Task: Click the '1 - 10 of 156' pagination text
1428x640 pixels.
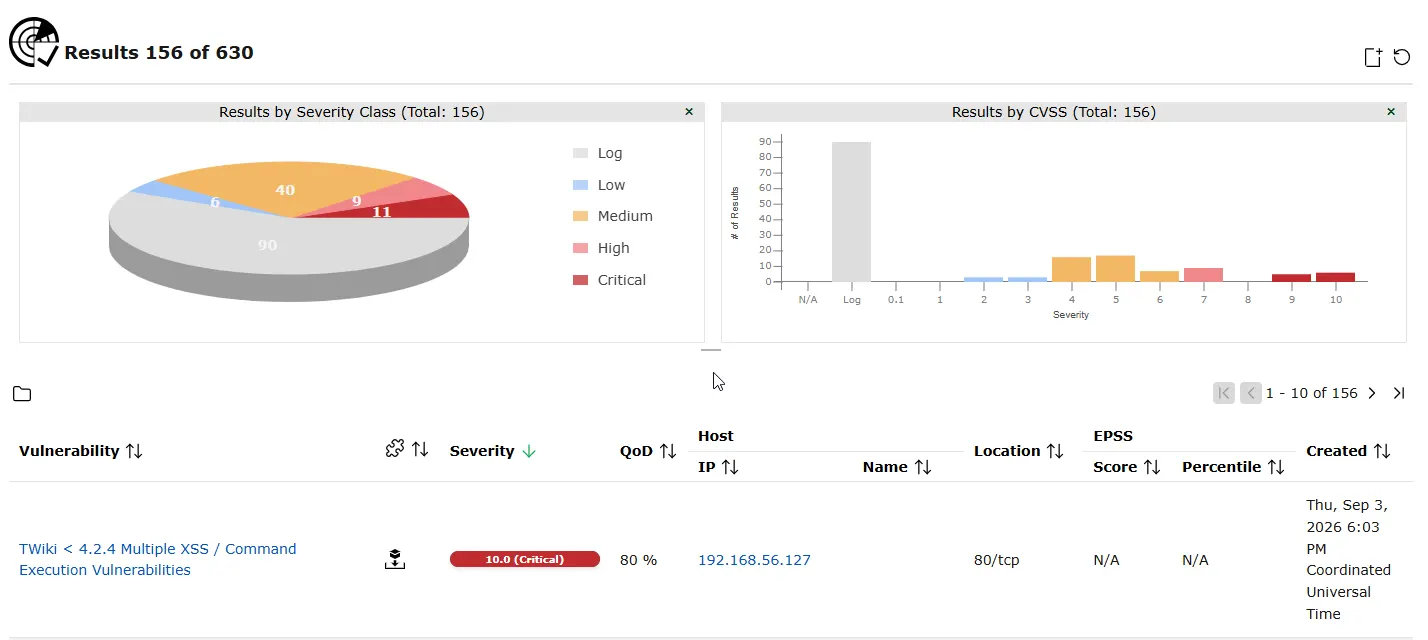Action: tap(1311, 393)
